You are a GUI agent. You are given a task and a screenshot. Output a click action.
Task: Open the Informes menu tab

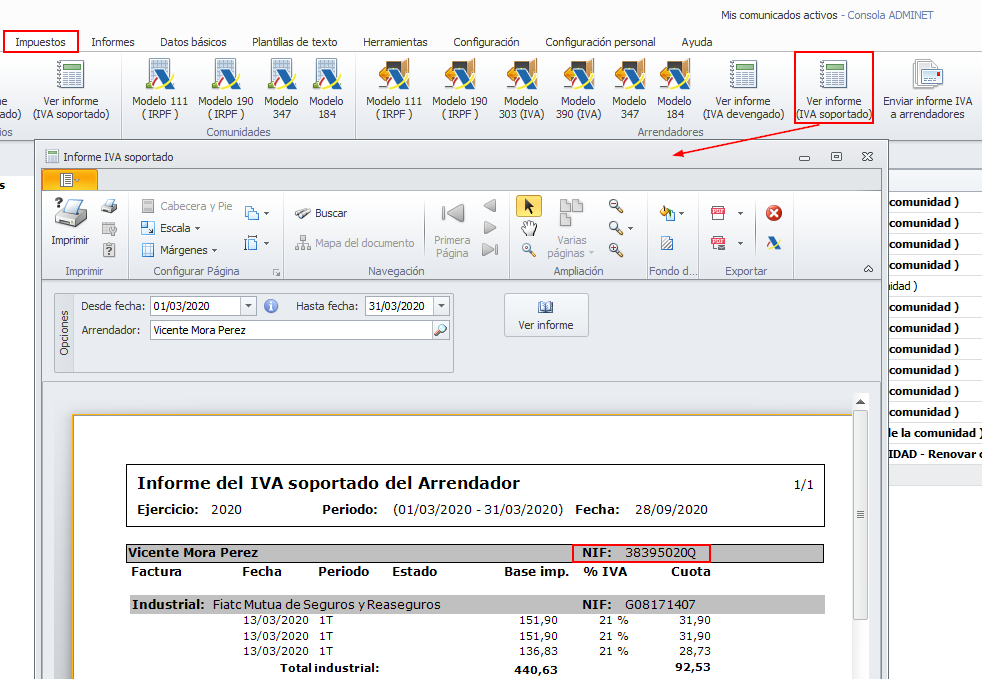tap(113, 42)
